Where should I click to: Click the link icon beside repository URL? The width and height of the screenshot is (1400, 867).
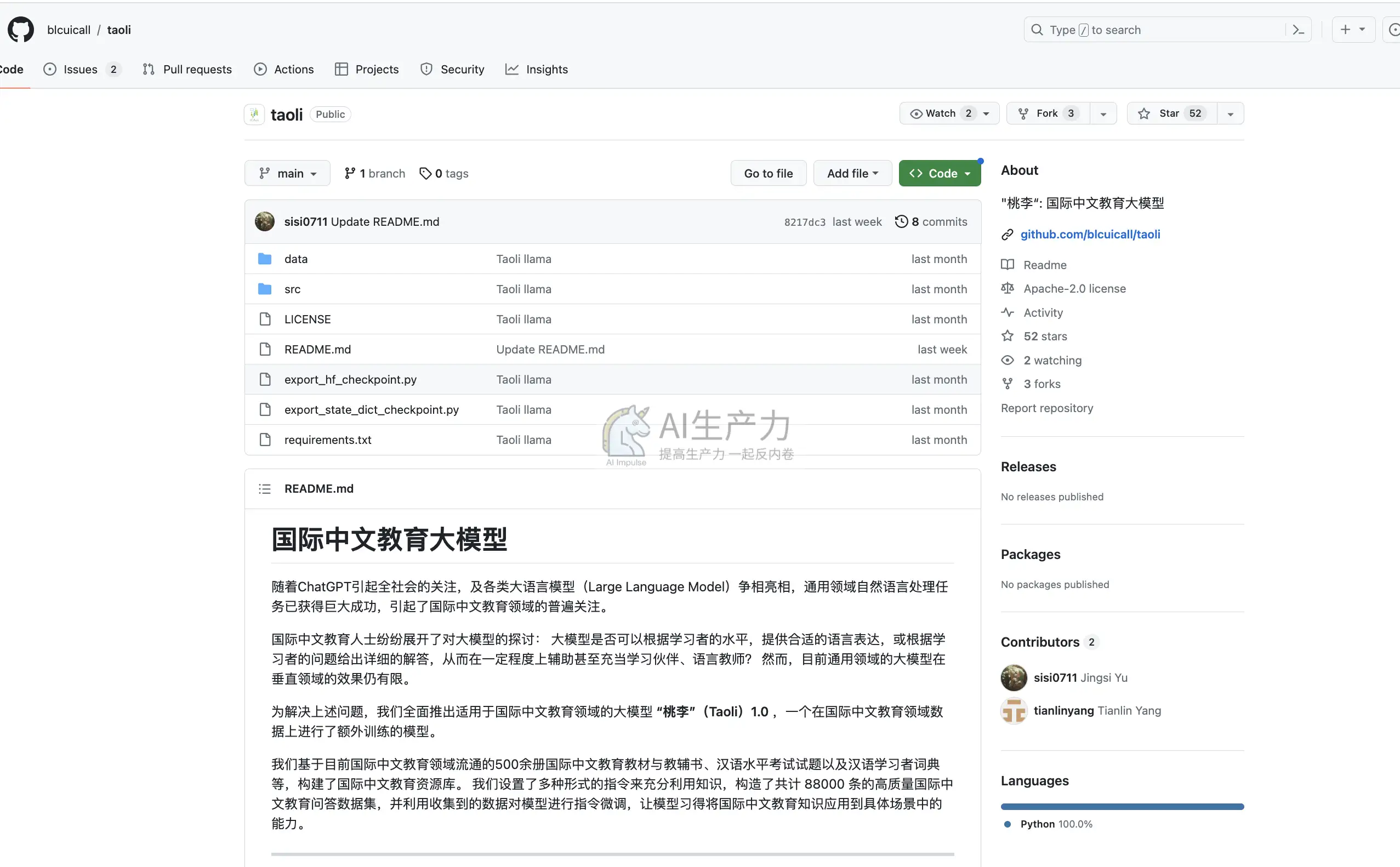1007,235
